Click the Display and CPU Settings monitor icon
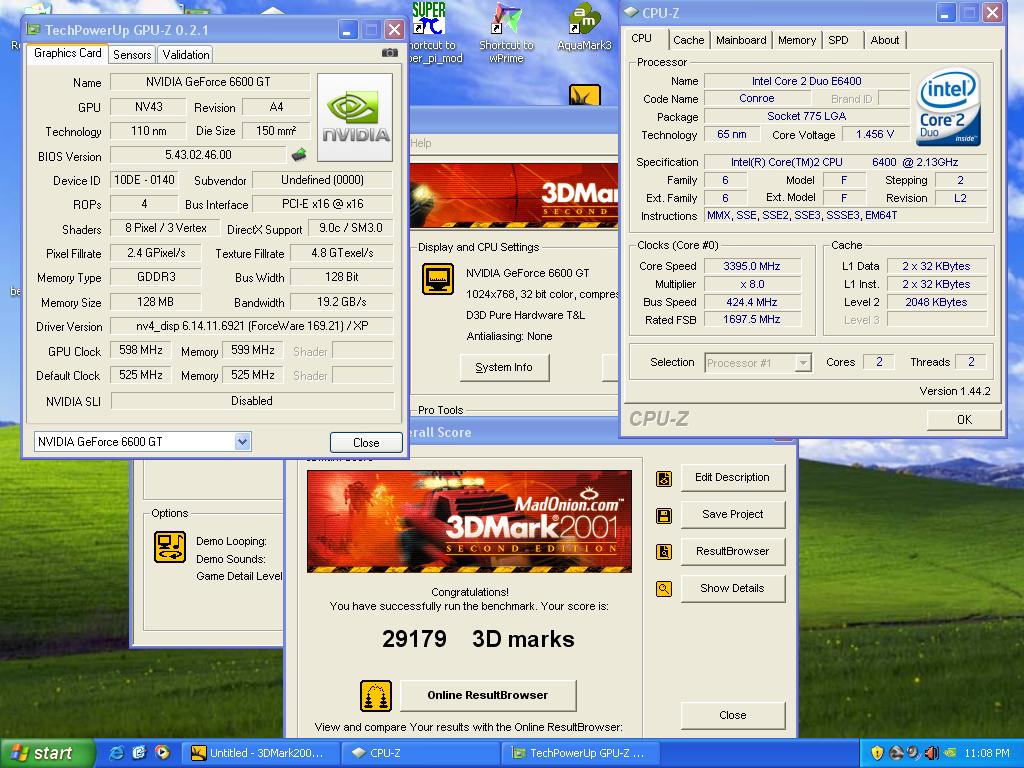 tap(438, 279)
